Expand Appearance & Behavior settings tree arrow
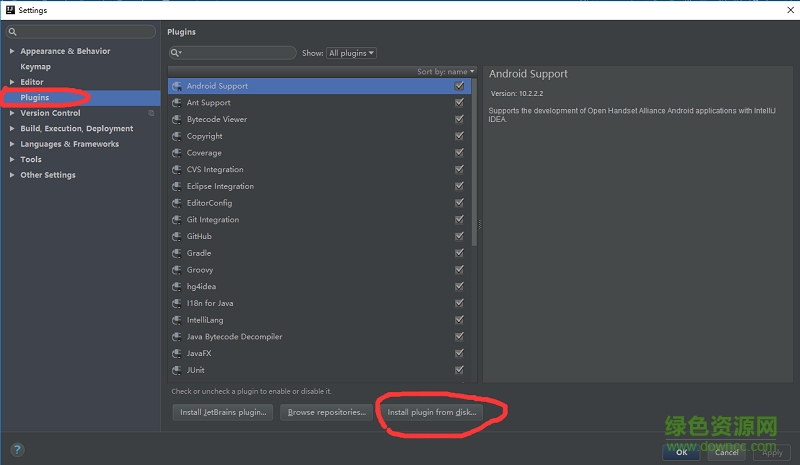The height and width of the screenshot is (465, 800). pyautogui.click(x=12, y=51)
